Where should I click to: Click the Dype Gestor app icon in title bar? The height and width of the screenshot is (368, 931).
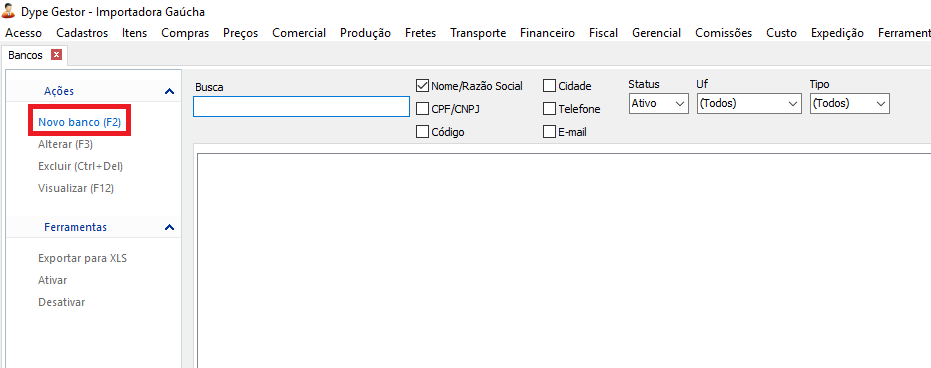tap(9, 11)
